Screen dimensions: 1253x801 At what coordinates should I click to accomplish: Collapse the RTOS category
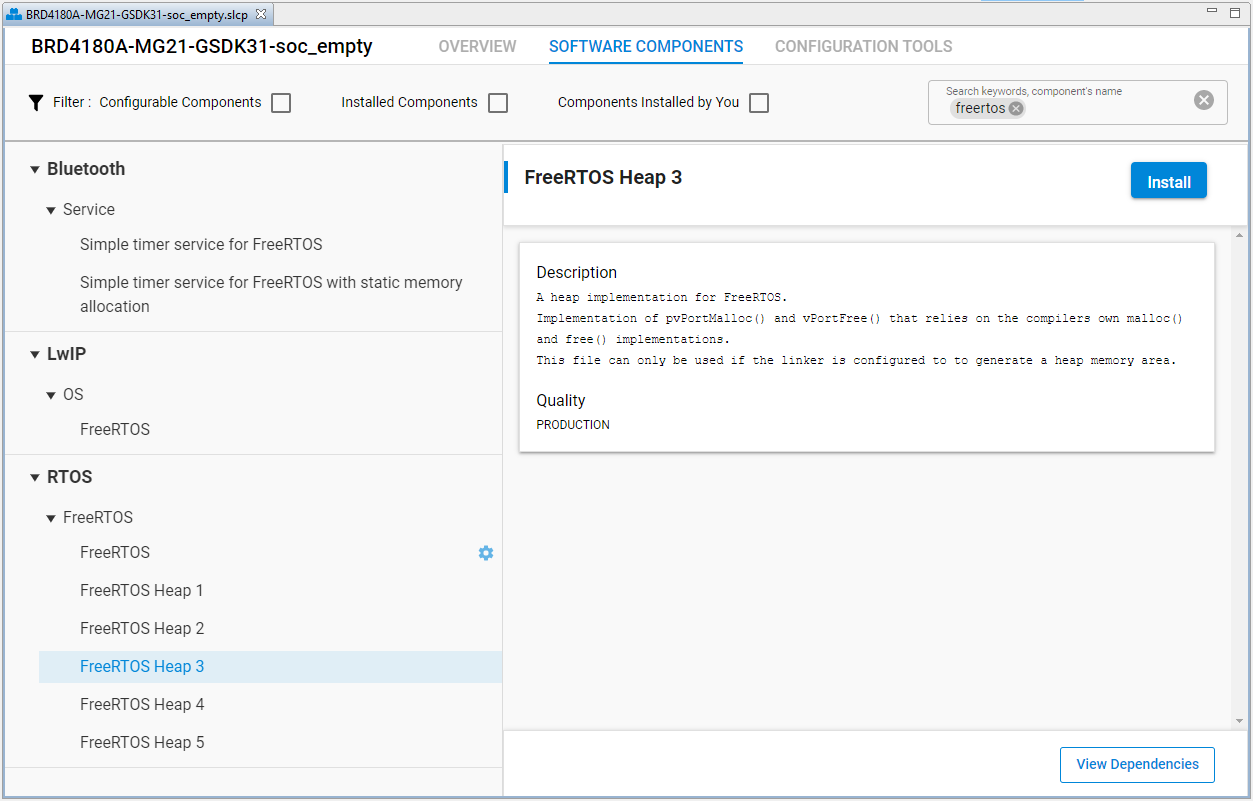[x=35, y=478]
